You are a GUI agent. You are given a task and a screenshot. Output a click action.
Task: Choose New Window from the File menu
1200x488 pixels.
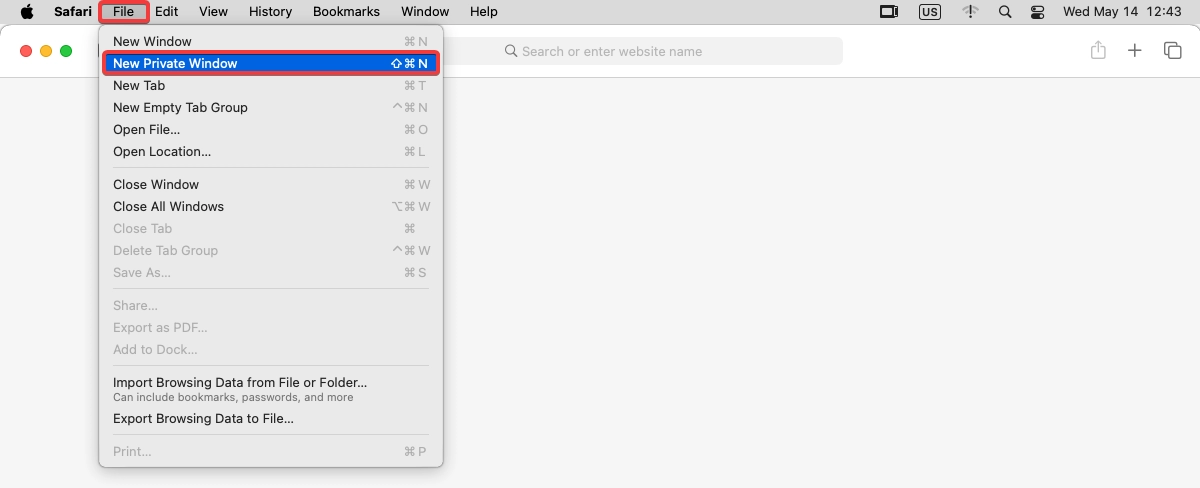coord(270,41)
